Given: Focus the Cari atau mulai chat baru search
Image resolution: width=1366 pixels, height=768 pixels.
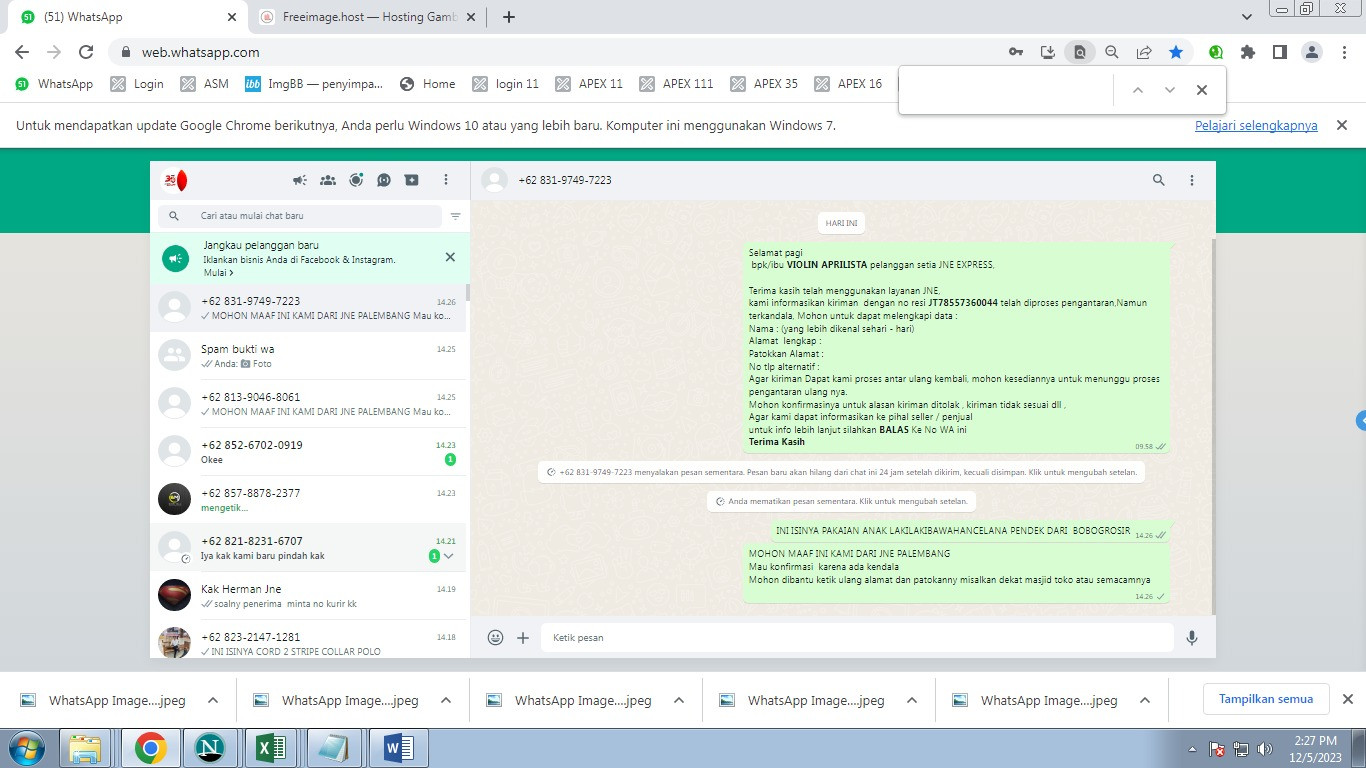Looking at the screenshot, I should [x=300, y=216].
